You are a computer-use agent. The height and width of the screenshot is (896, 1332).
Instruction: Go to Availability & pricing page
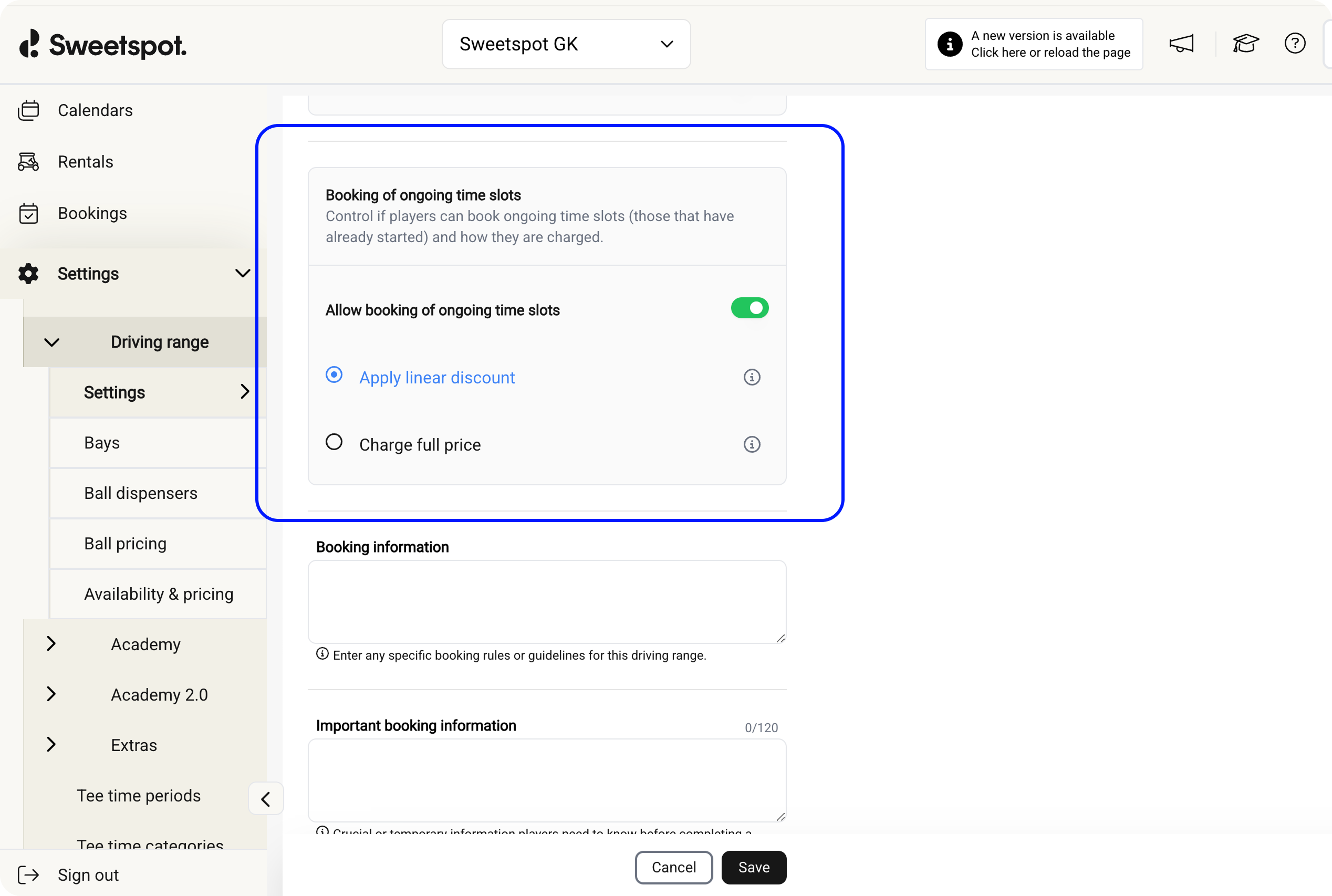(x=158, y=595)
